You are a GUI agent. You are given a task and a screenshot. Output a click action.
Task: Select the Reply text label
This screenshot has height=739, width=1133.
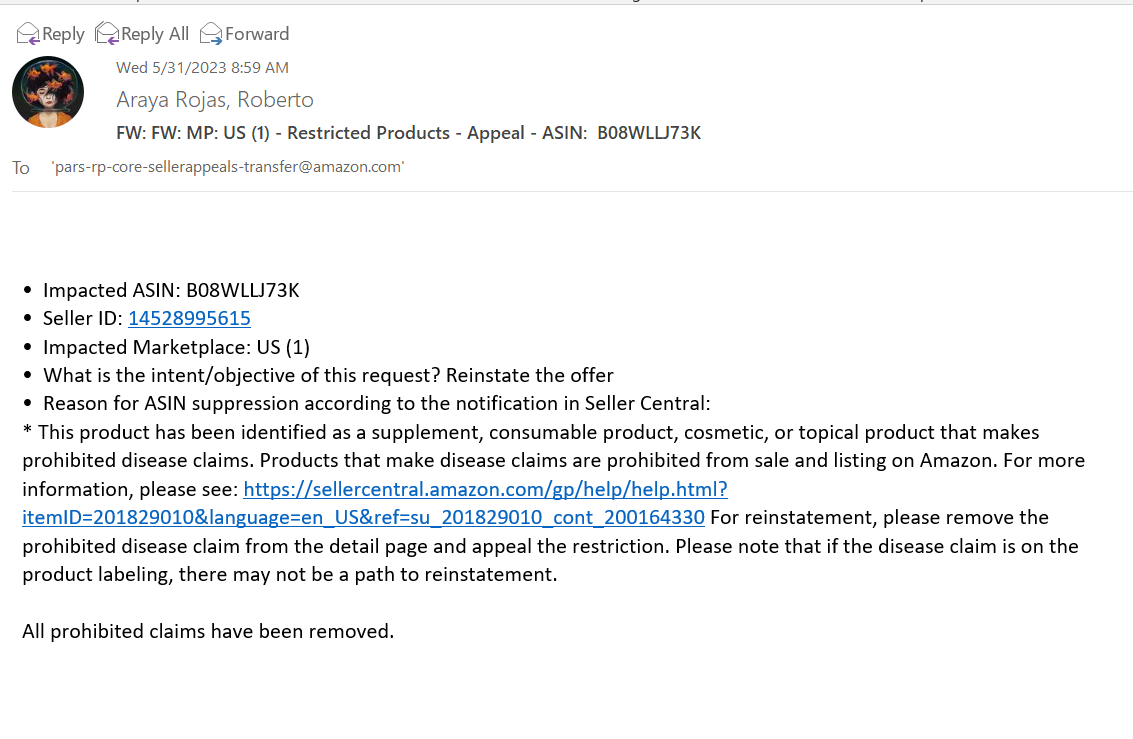coord(63,34)
